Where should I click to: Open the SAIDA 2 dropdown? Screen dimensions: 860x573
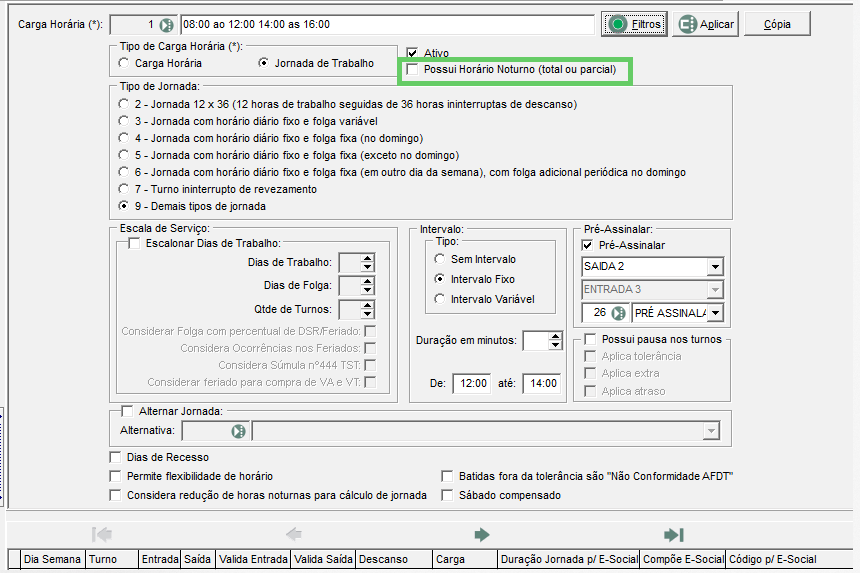715,267
